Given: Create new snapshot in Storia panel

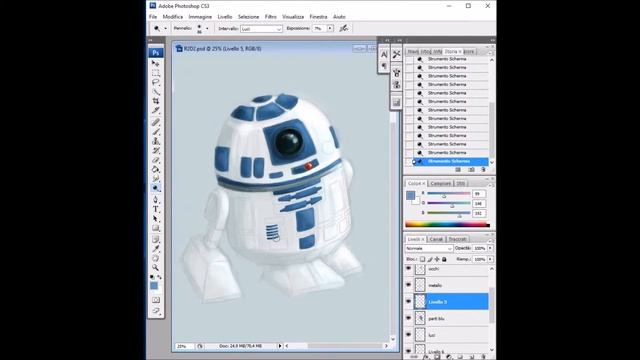Looking at the screenshot, I should tap(471, 169).
